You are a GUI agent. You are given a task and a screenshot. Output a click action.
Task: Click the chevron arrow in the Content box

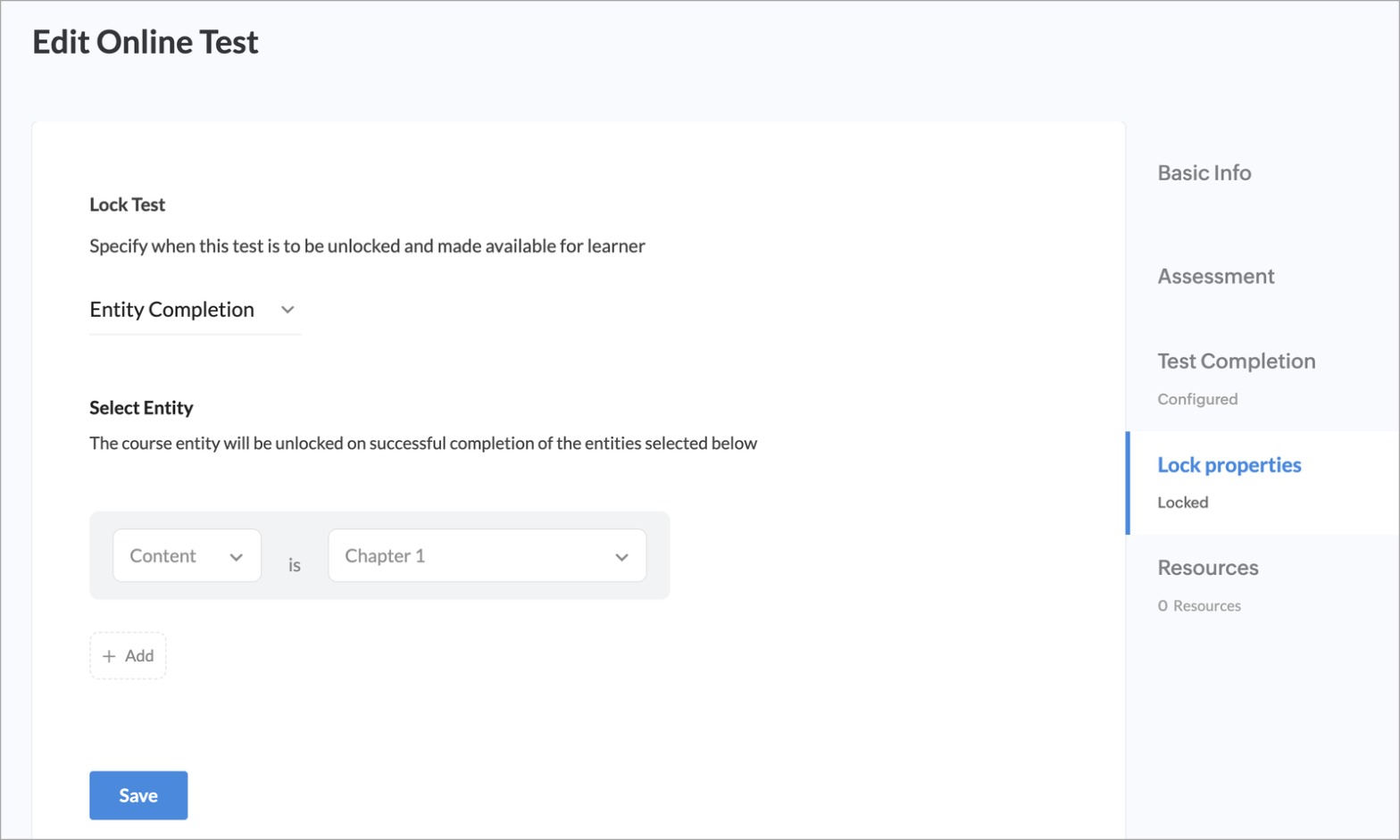[236, 557]
